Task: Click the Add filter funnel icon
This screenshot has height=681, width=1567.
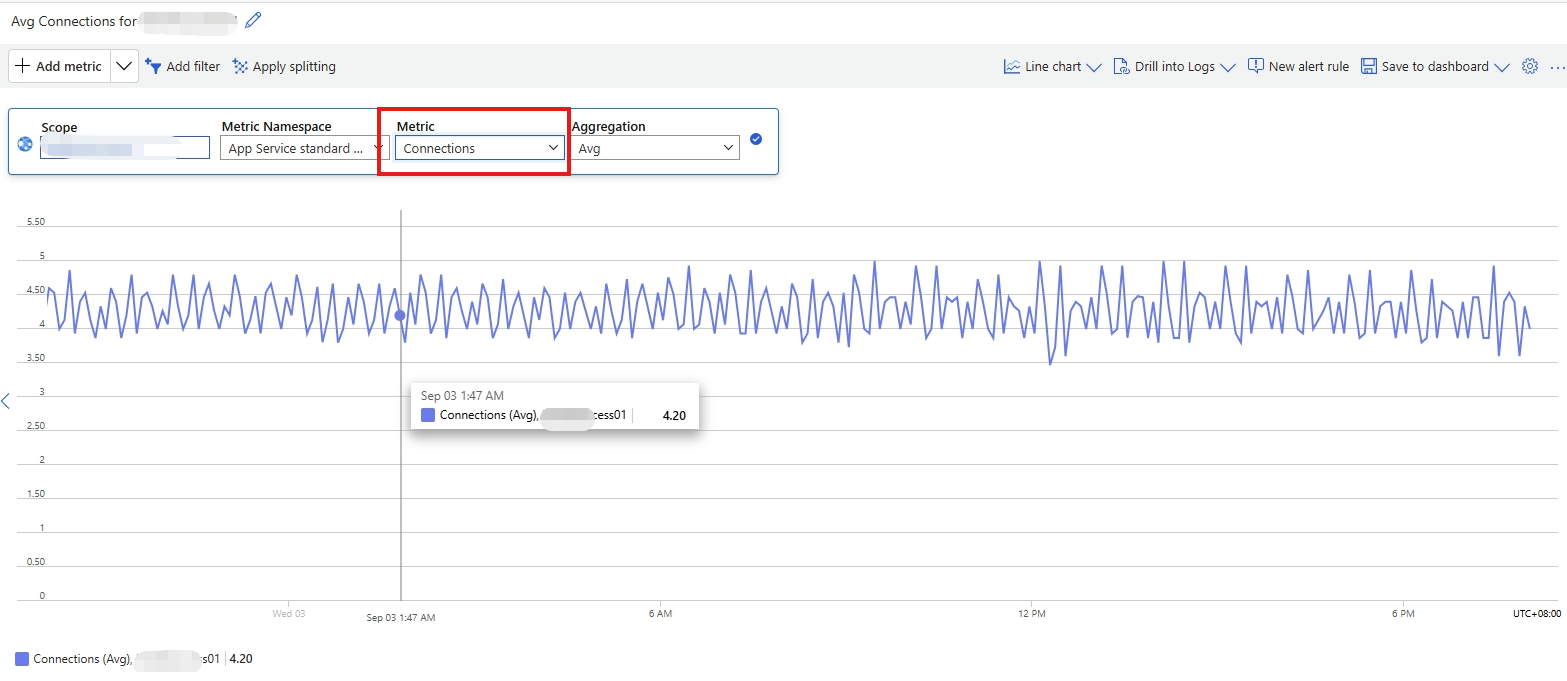Action: (x=153, y=66)
